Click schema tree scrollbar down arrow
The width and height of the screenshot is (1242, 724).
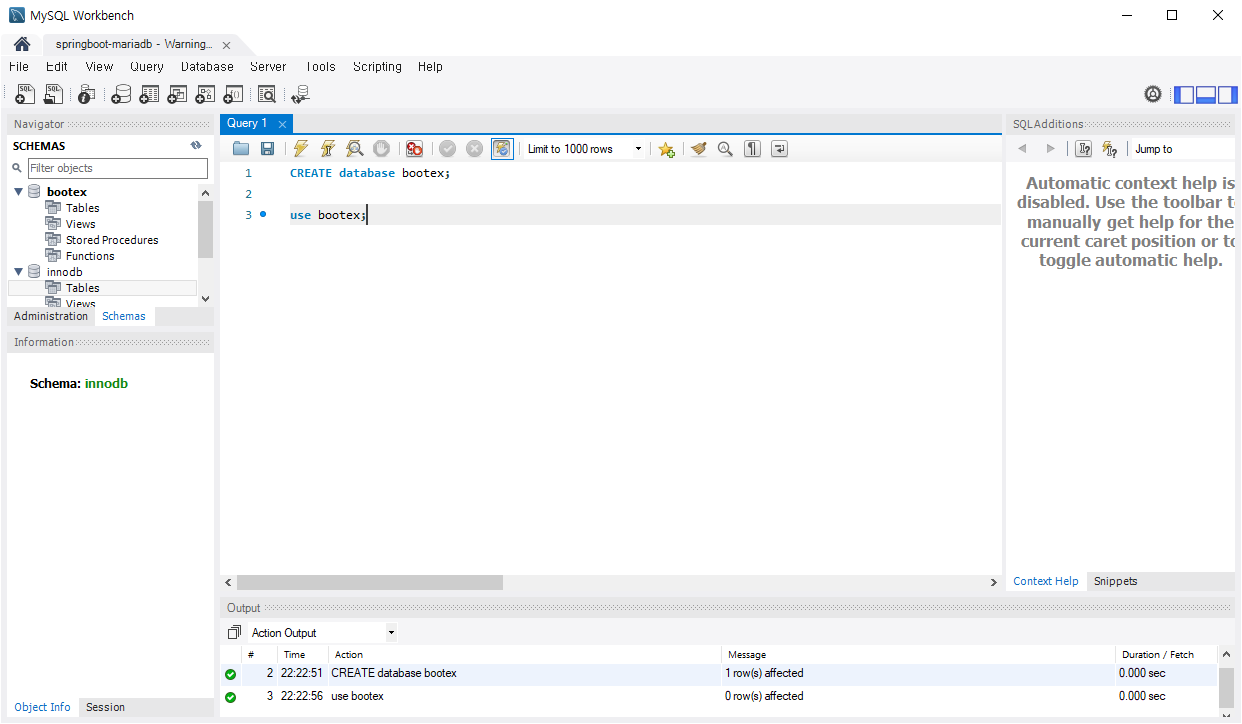[x=206, y=298]
